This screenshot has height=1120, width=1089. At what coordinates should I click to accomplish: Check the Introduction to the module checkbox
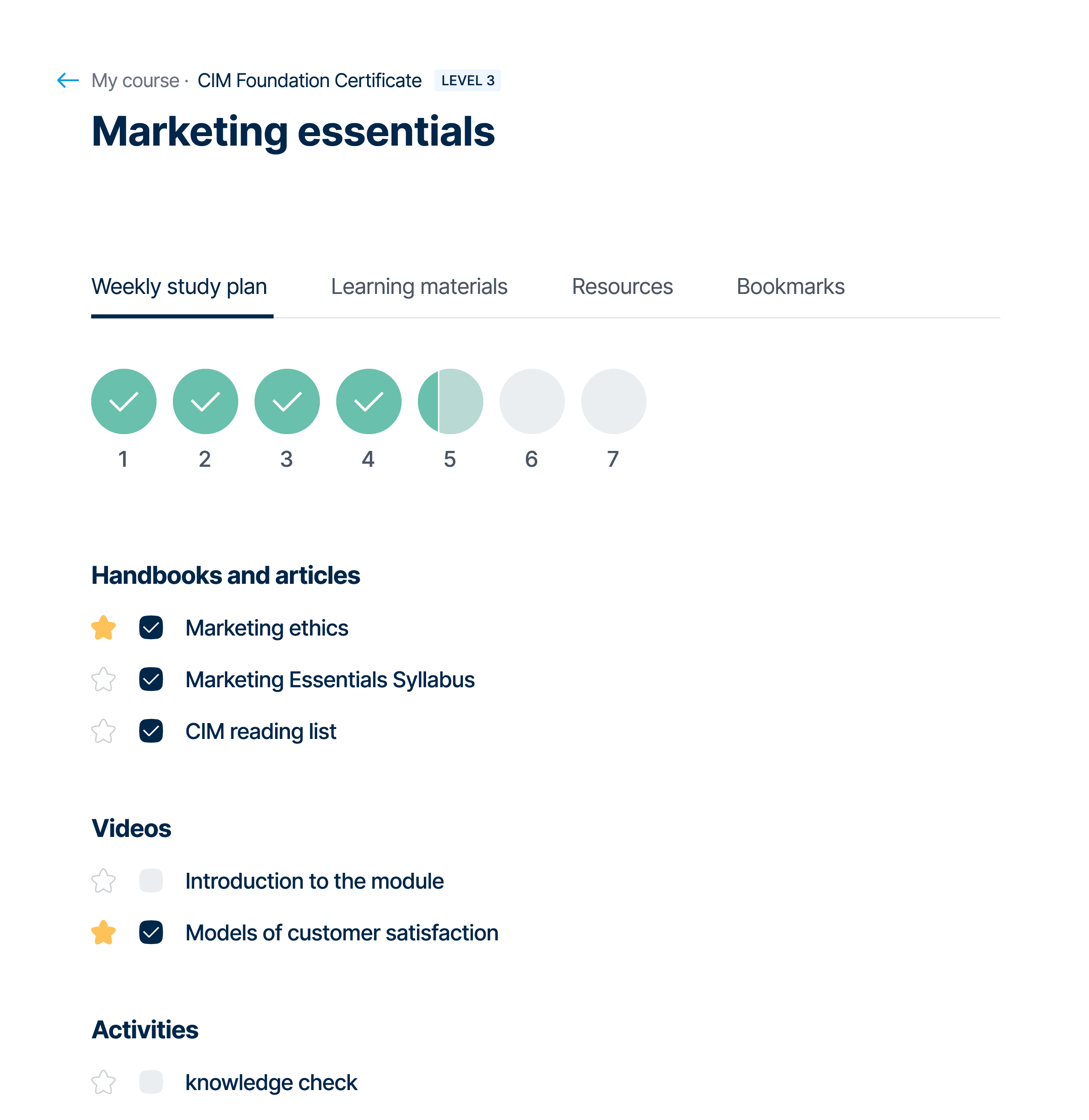pos(151,881)
